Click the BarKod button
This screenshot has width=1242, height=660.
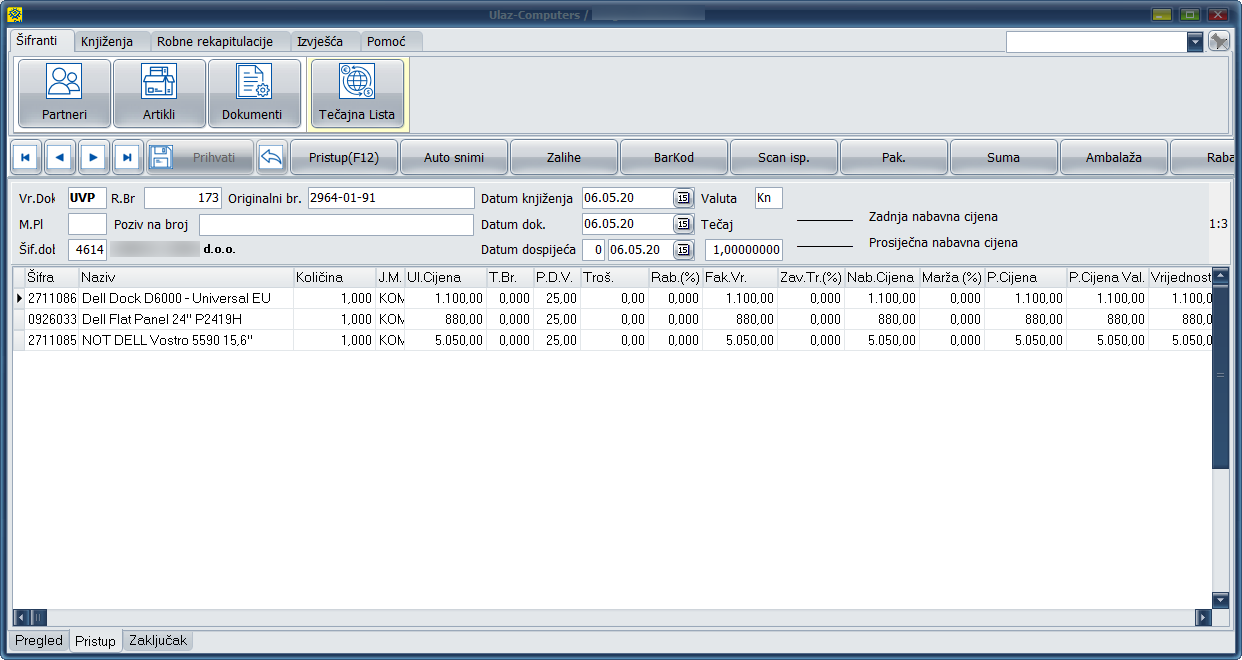[674, 158]
